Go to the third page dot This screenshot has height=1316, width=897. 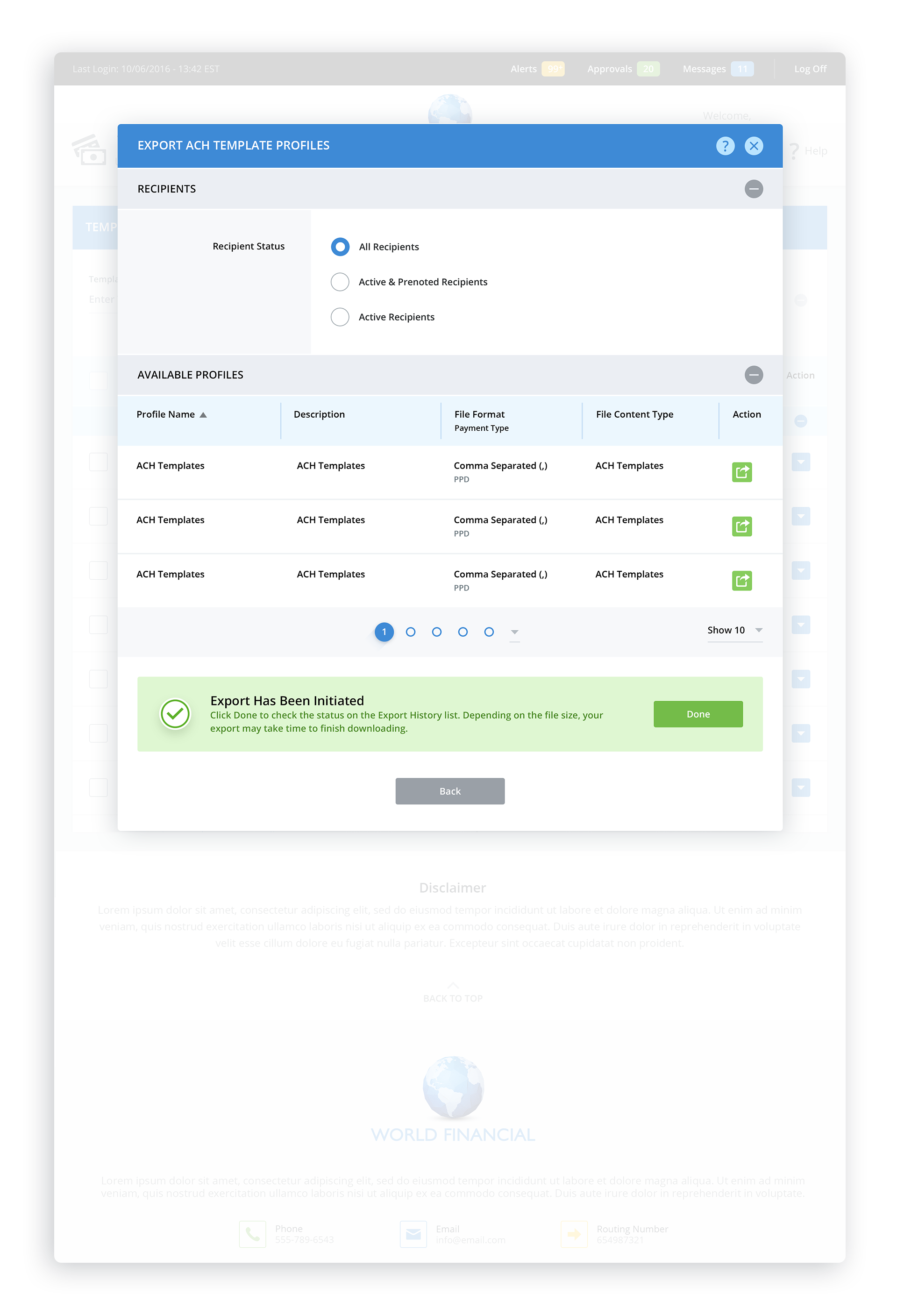437,632
